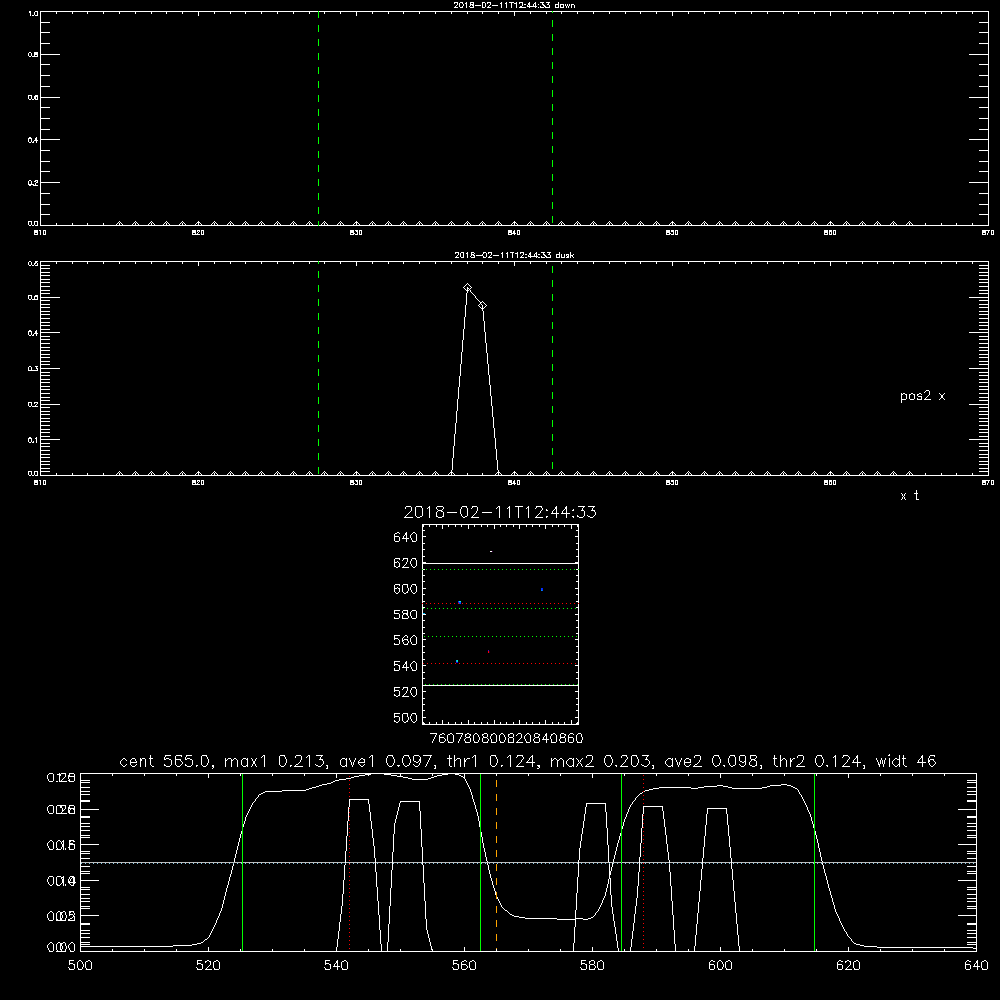This screenshot has width=1000, height=1000.
Task: Click the '560' label on the bottom plot x-axis
Action: pyautogui.click(x=464, y=966)
